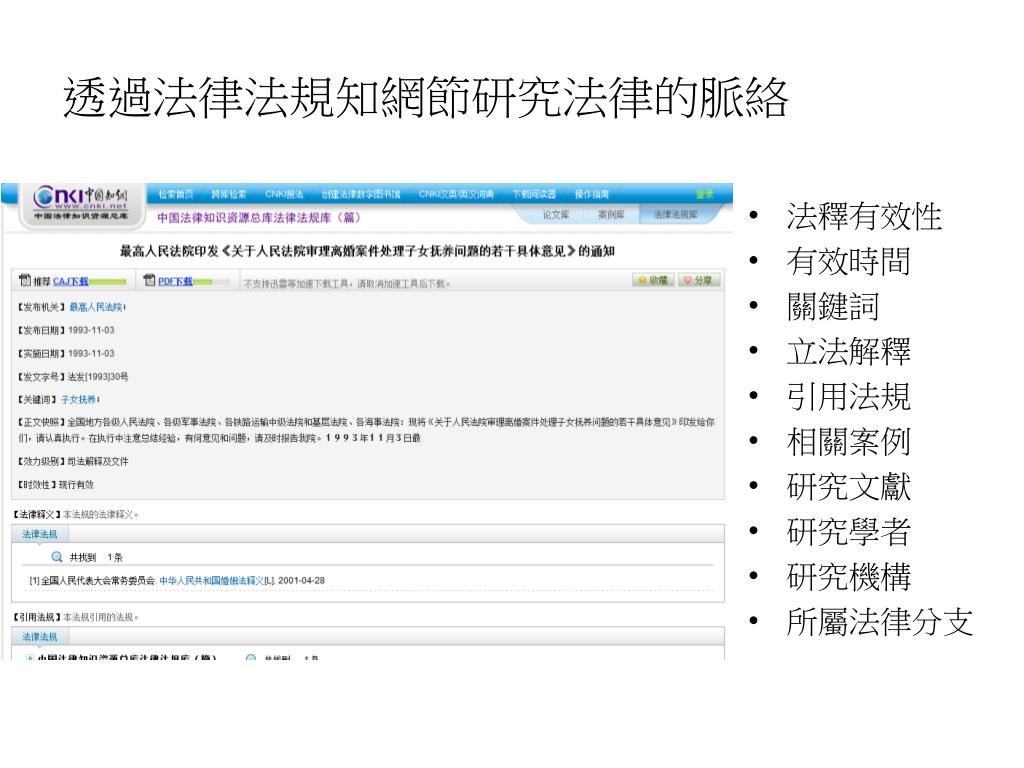Click the bullet 引用法規
Image resolution: width=1024 pixels, height=768 pixels.
pyautogui.click(x=848, y=396)
